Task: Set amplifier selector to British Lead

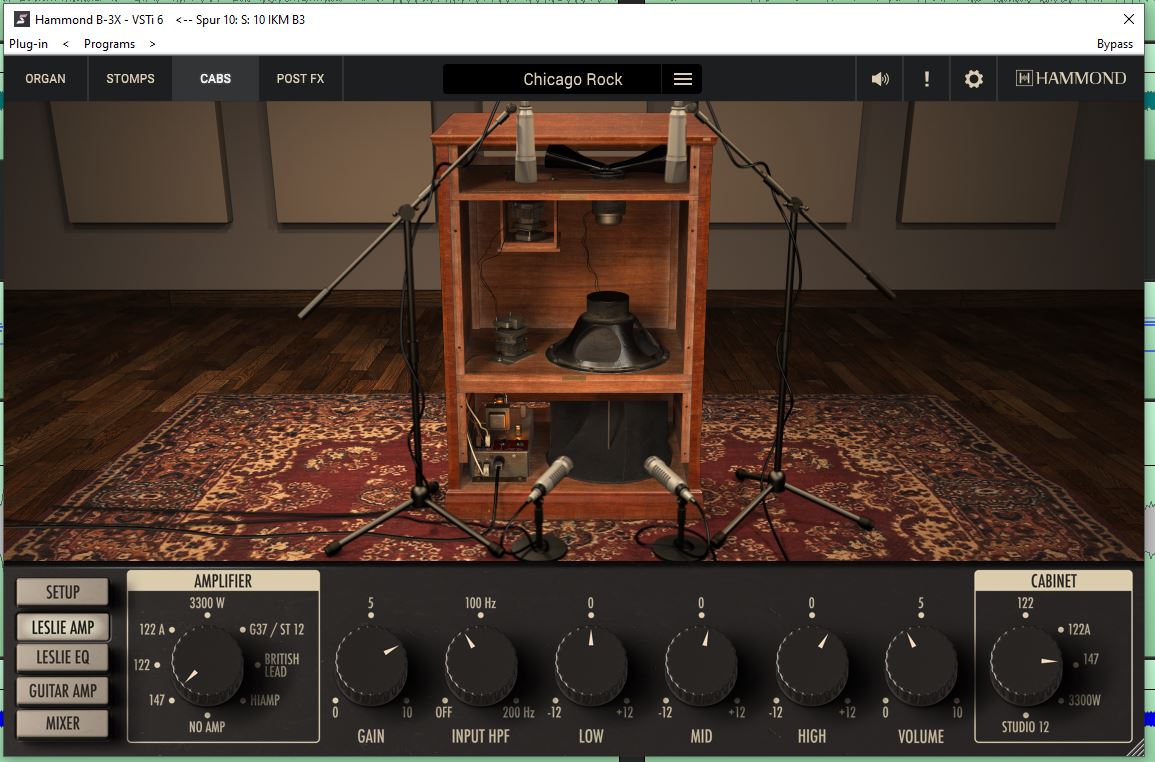Action: pyautogui.click(x=281, y=665)
